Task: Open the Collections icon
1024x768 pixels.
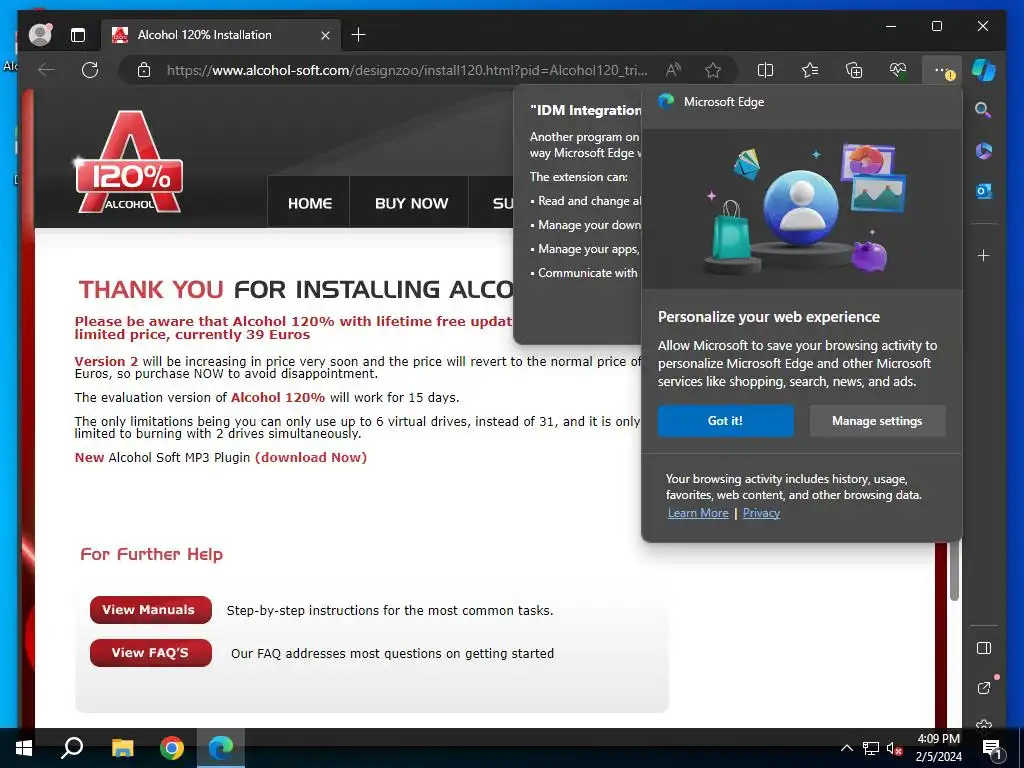Action: [x=854, y=70]
